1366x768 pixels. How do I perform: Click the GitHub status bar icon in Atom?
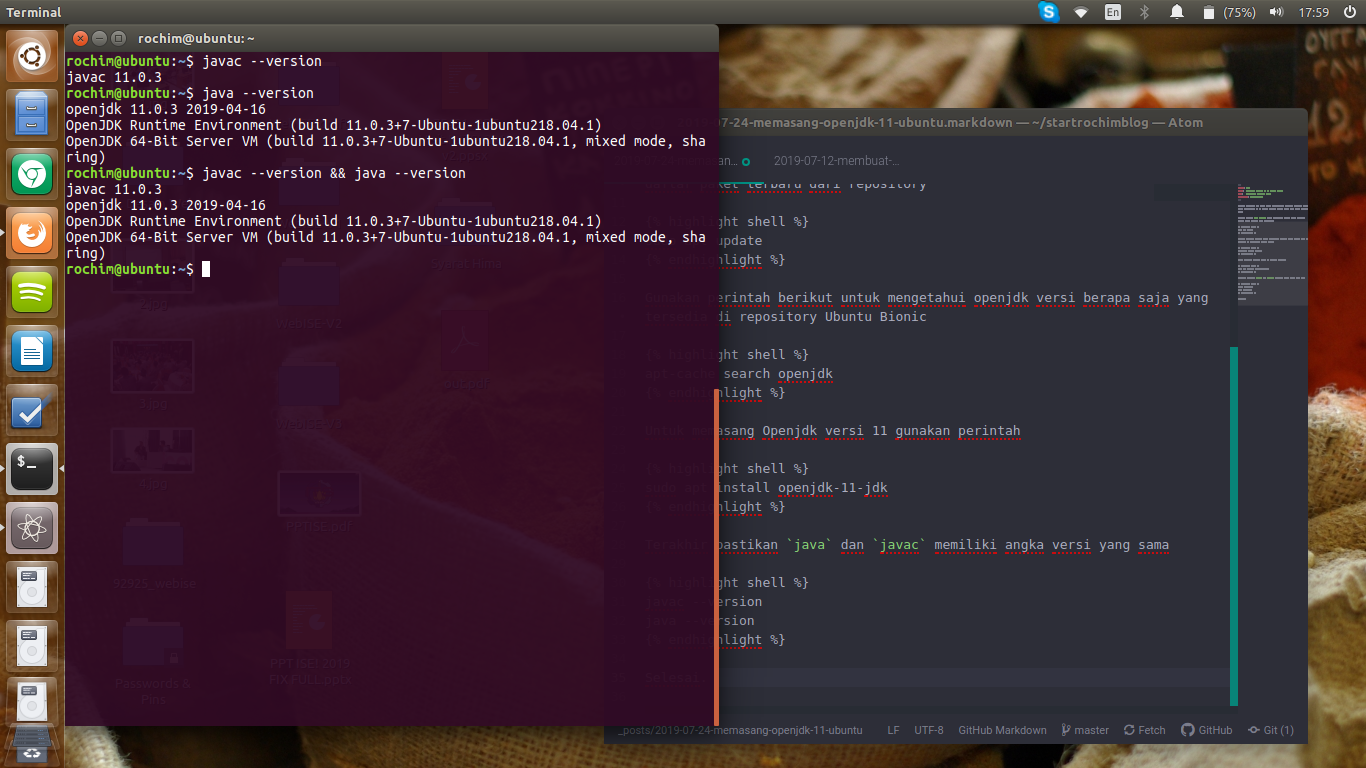point(1206,730)
